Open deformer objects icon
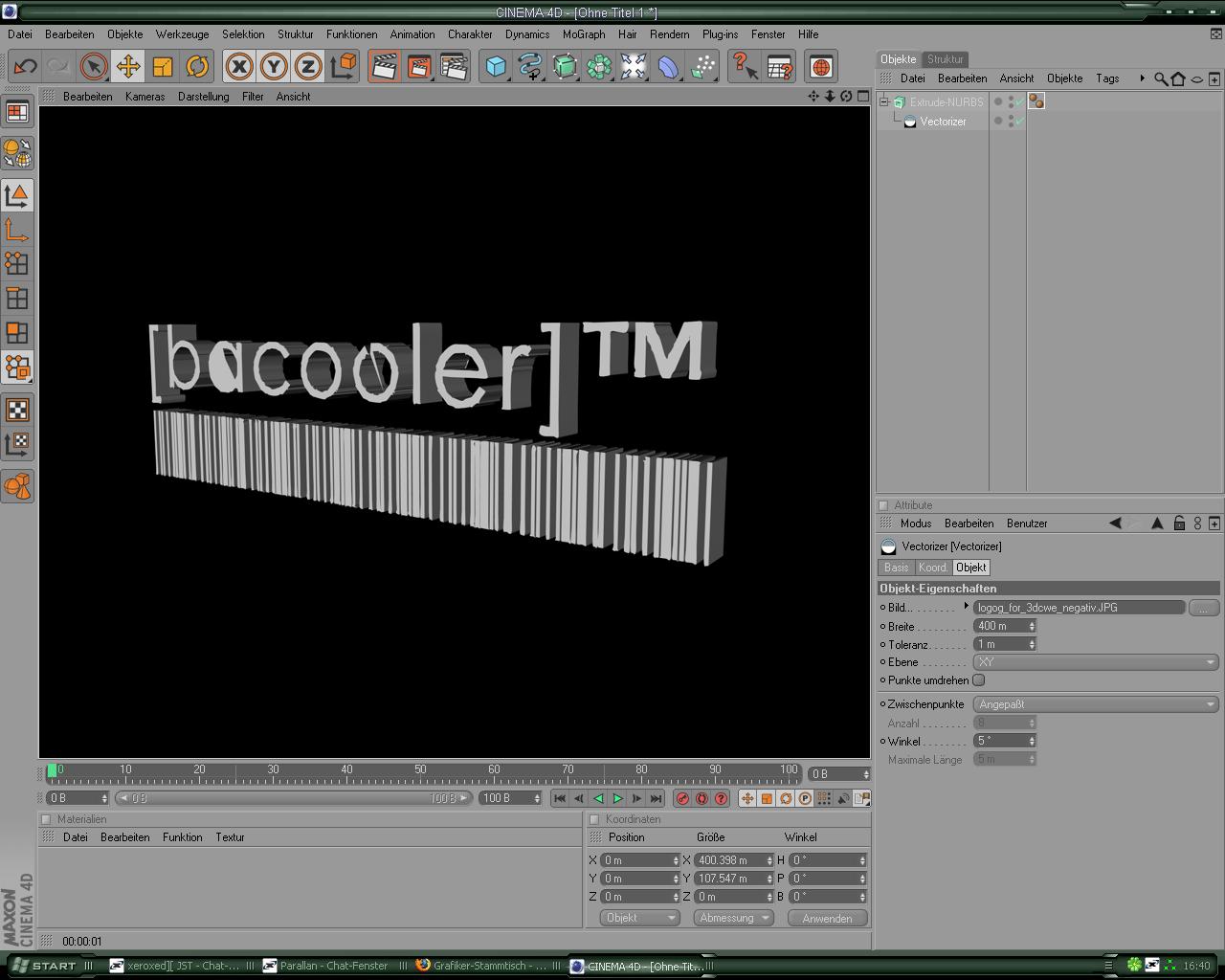The width and height of the screenshot is (1225, 980). [x=668, y=66]
